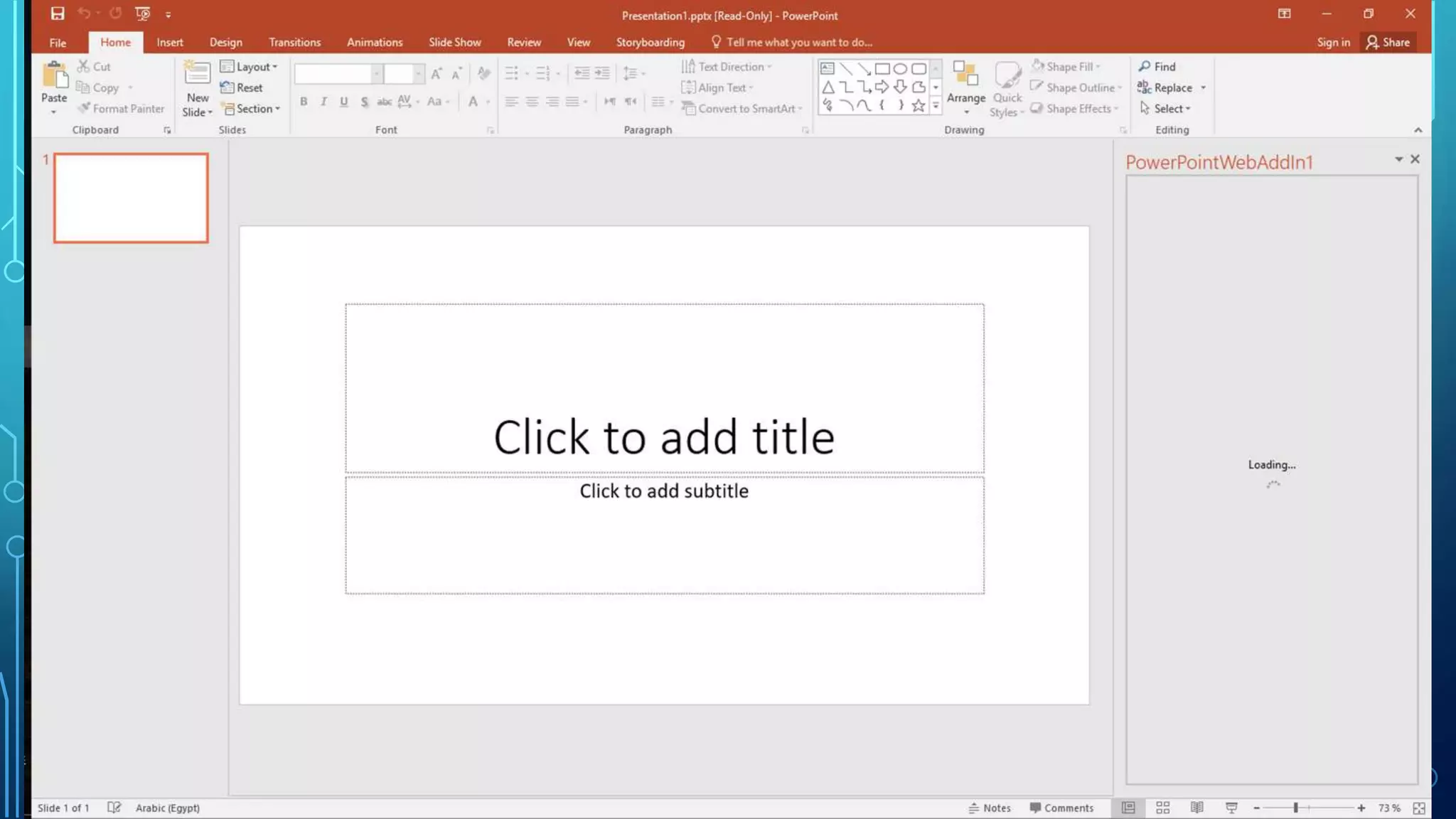Select the rectangle shape in shapes gallery

(882, 69)
